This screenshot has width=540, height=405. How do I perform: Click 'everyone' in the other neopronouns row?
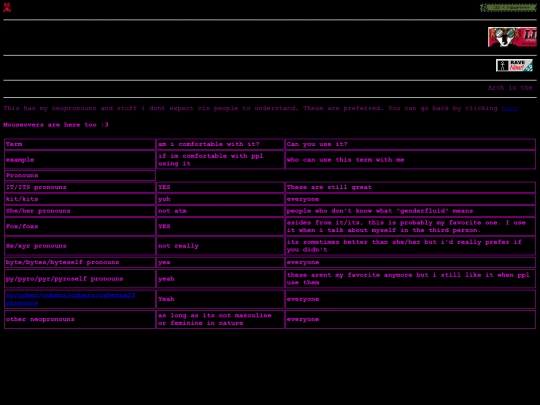click(411, 319)
